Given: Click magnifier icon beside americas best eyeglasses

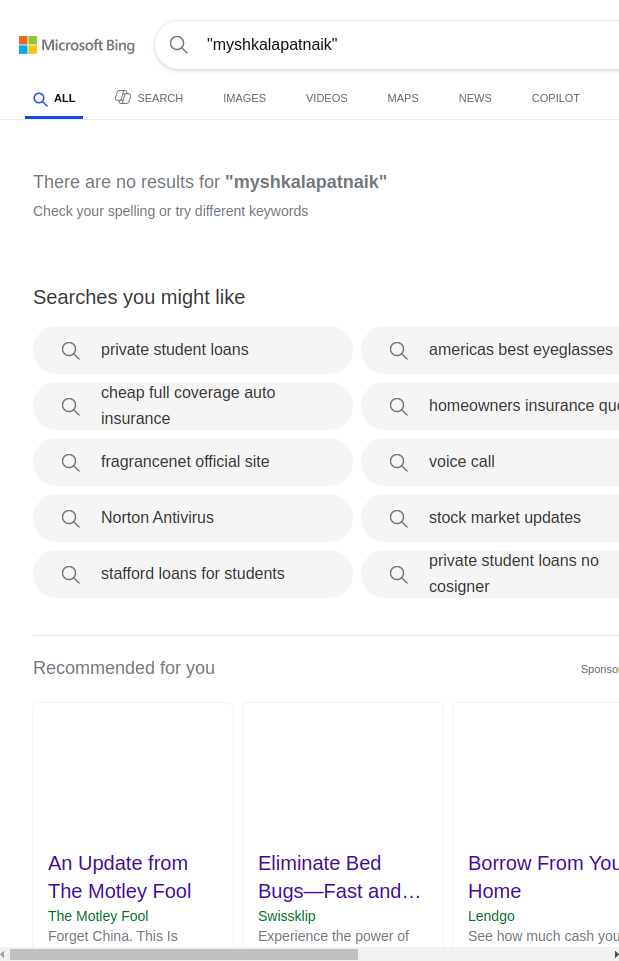Looking at the screenshot, I should (x=398, y=350).
